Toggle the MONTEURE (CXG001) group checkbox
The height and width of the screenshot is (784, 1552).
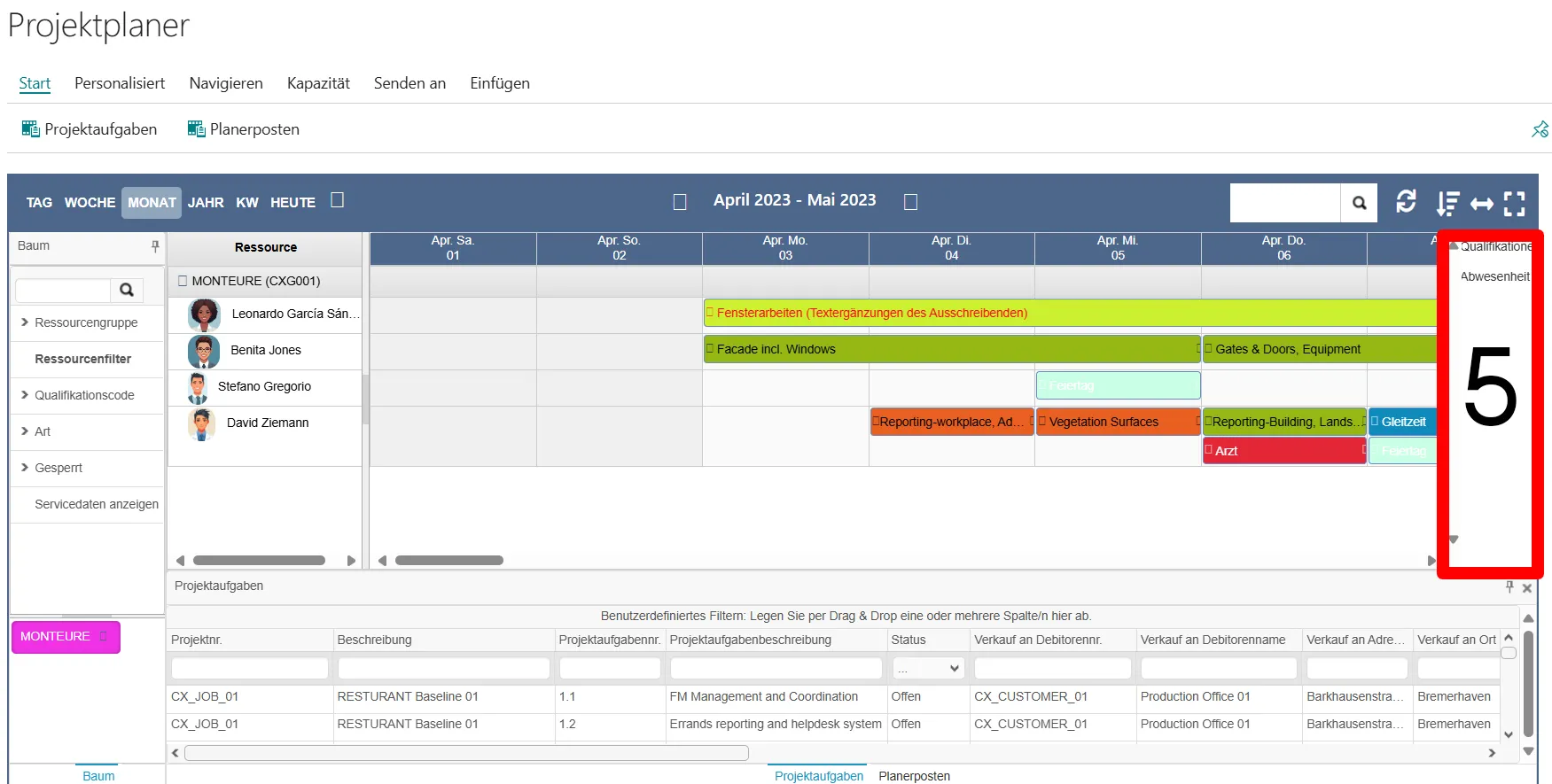point(183,281)
